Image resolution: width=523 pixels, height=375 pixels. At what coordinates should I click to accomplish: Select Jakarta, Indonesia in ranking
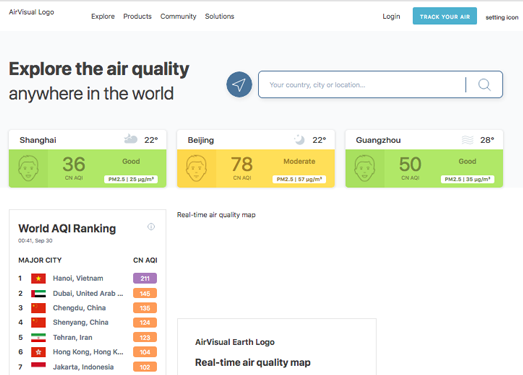pyautogui.click(x=83, y=367)
